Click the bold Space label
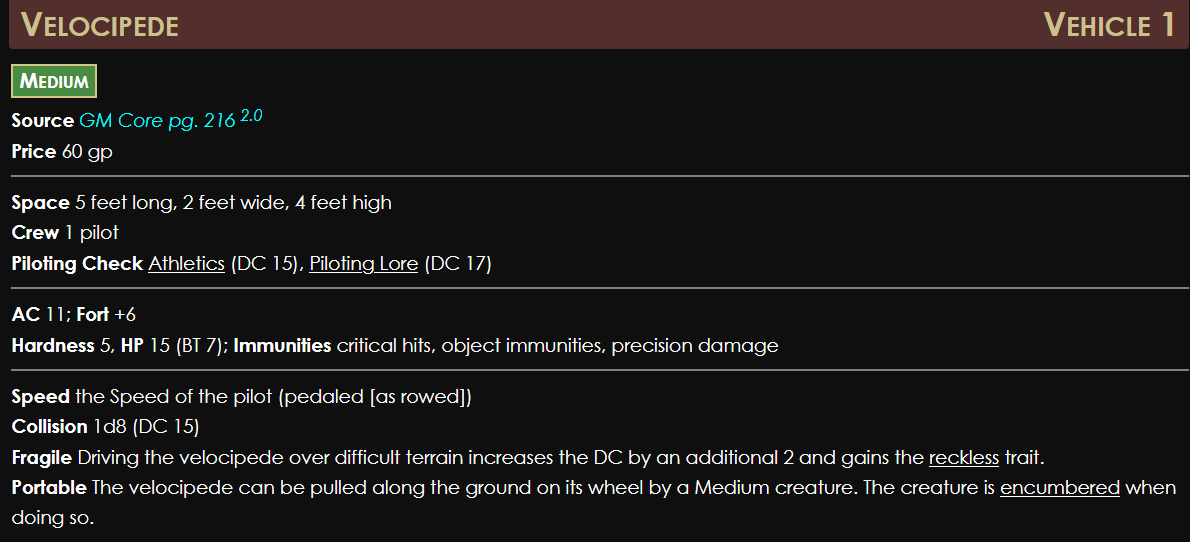The width and height of the screenshot is (1190, 542). (40, 203)
